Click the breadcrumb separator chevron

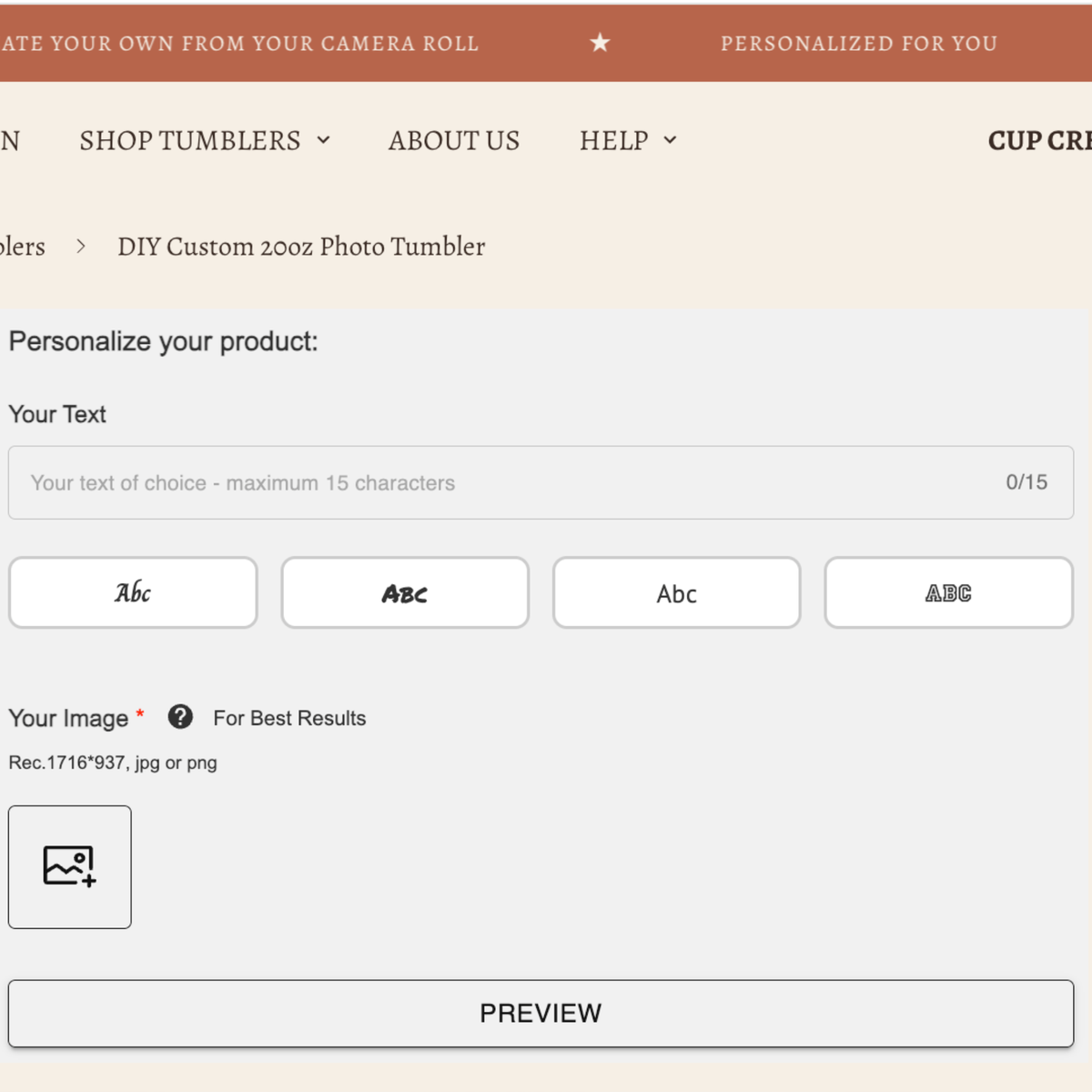[x=81, y=246]
